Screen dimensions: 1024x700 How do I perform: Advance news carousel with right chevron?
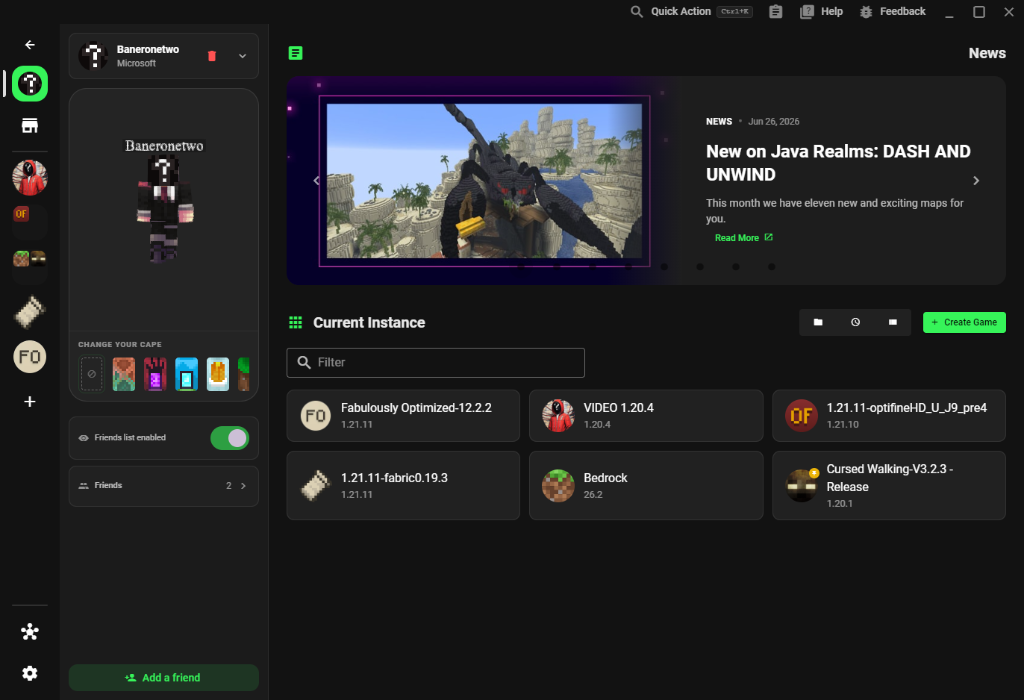[x=976, y=181]
